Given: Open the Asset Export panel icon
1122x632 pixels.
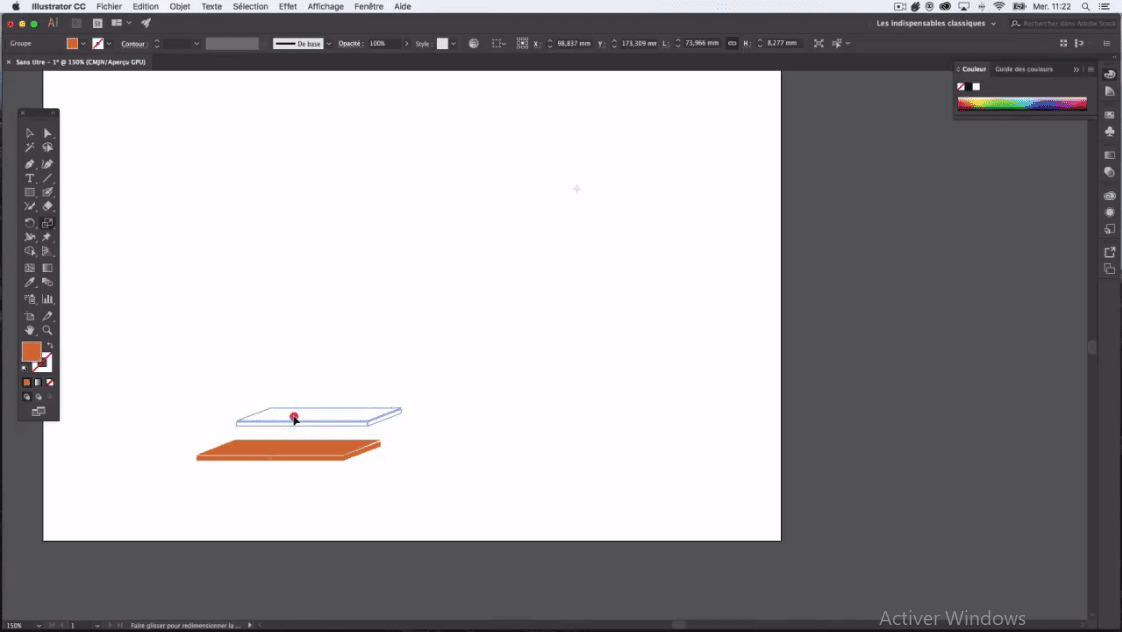Looking at the screenshot, I should 1110,252.
